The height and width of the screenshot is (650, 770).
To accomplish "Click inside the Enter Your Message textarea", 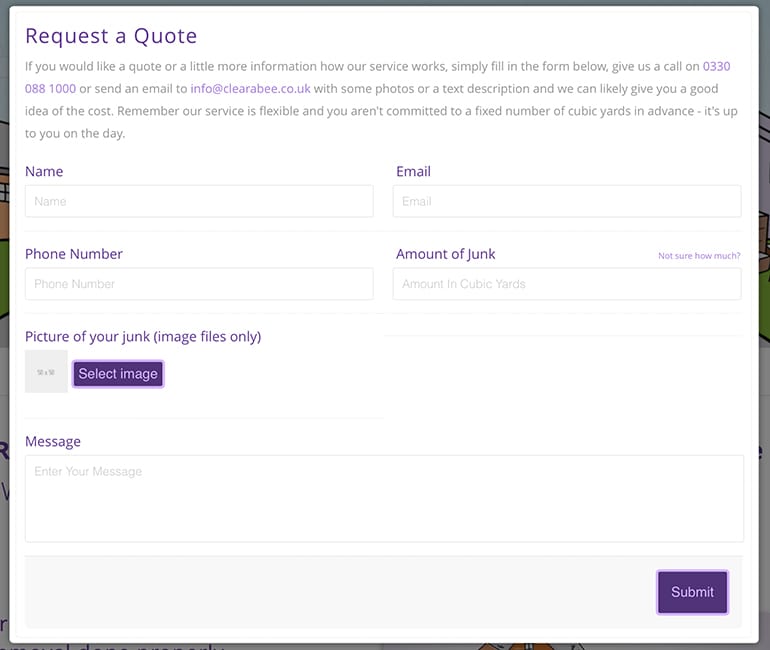I will 384,498.
